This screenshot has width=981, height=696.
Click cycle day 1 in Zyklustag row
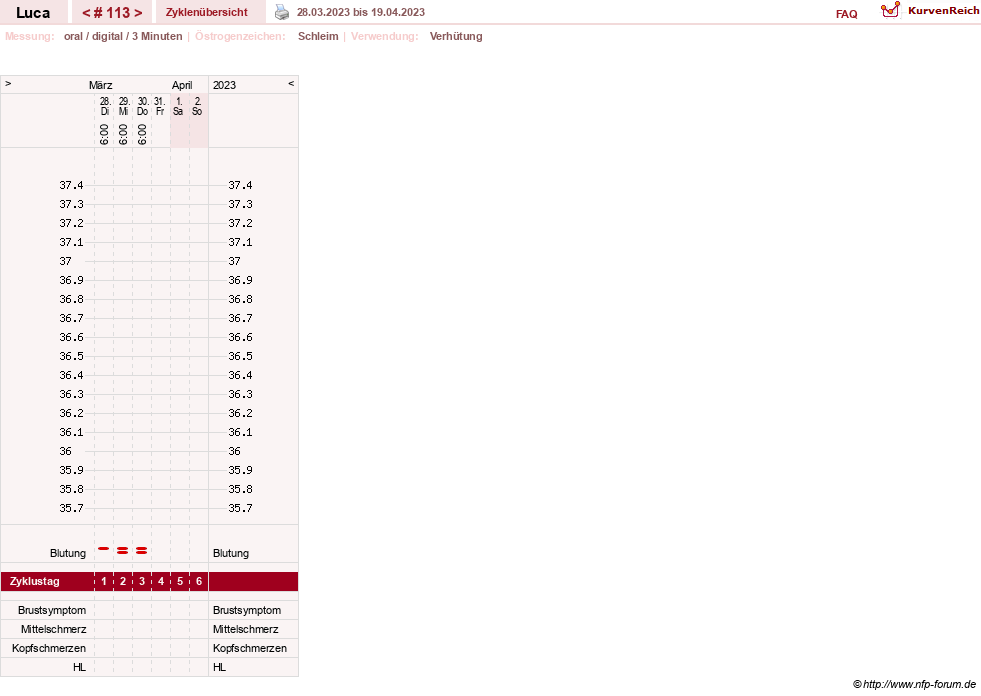coord(104,581)
